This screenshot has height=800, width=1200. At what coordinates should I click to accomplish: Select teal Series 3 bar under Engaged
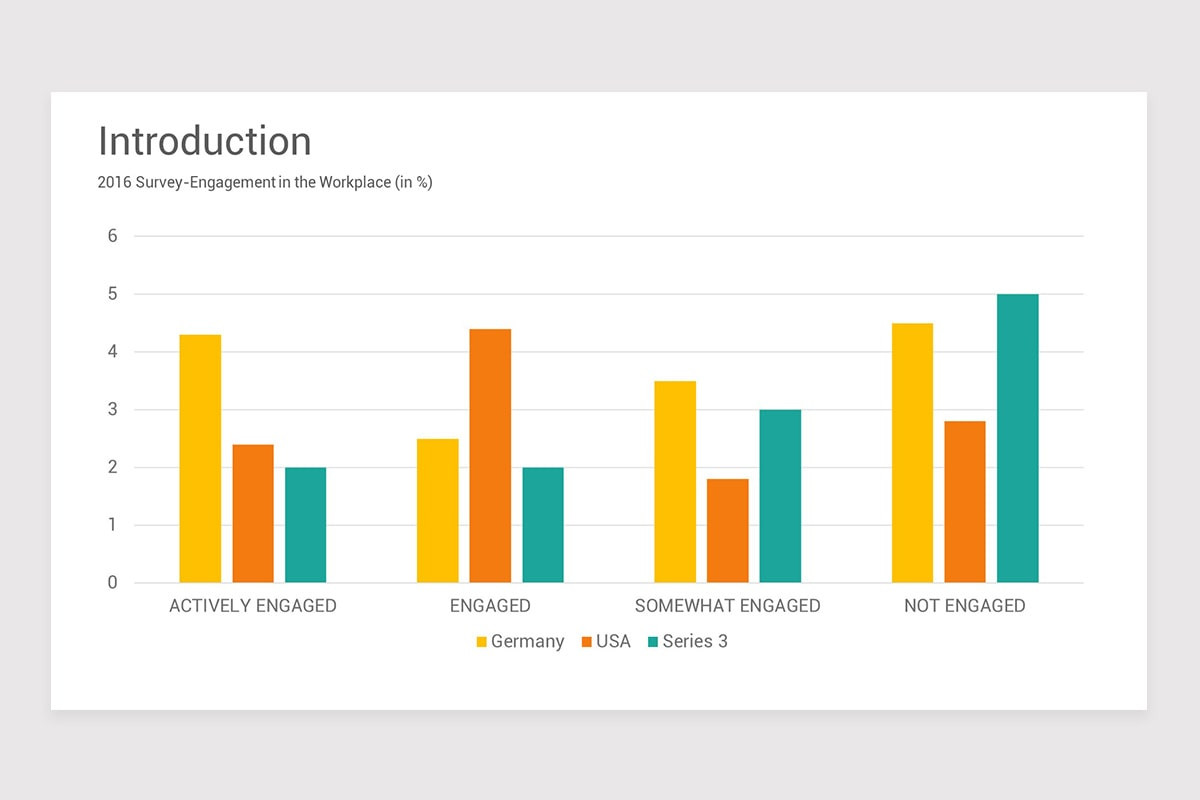click(x=543, y=524)
